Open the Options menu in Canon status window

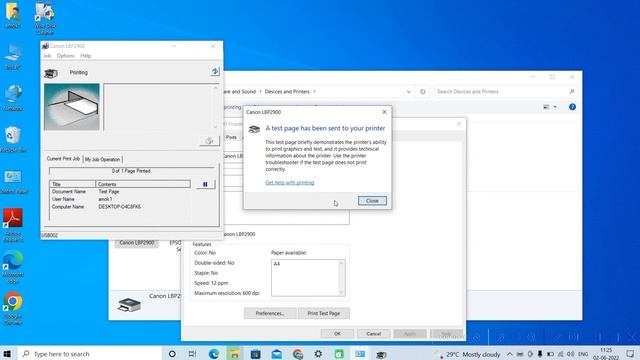pos(66,56)
